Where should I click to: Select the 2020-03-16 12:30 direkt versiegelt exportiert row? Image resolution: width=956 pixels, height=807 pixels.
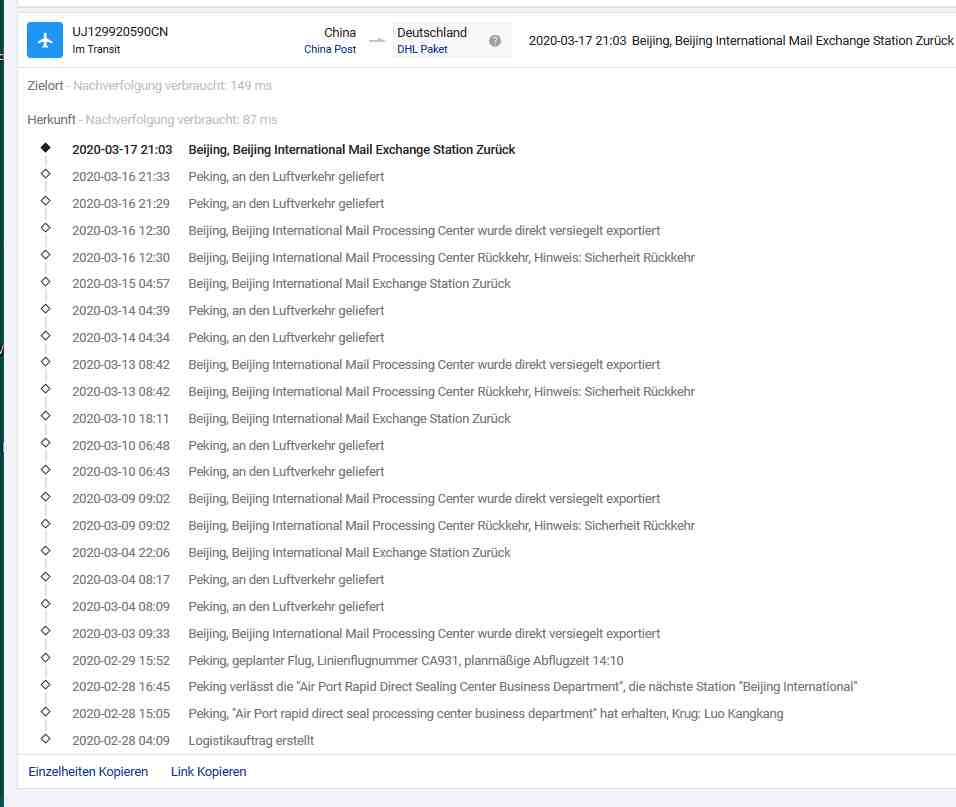366,231
